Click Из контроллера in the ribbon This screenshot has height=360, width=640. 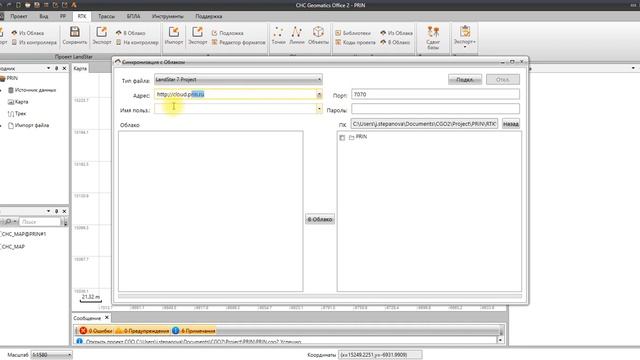[x=34, y=42]
